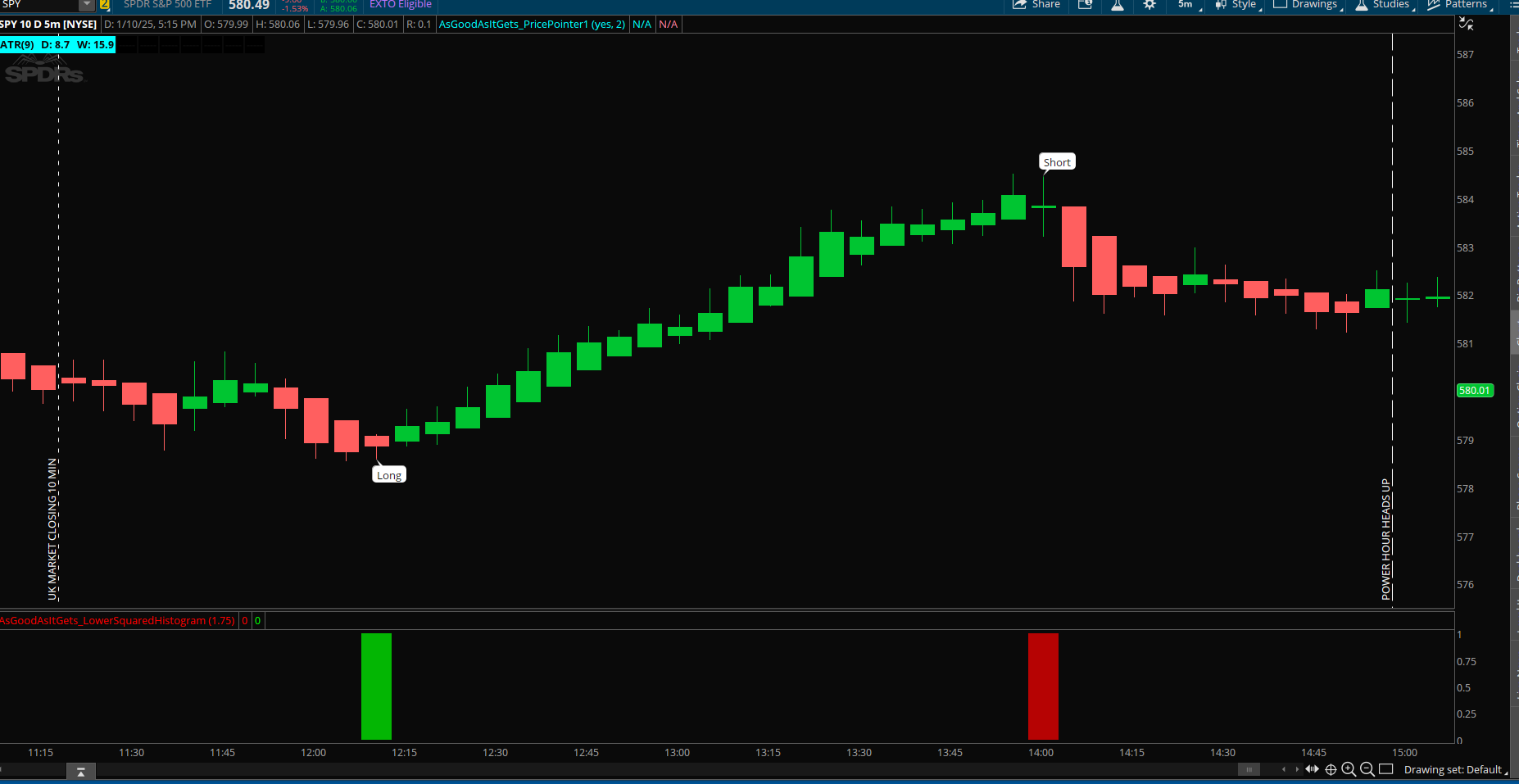
Task: Open the Style menu
Action: click(1237, 5)
